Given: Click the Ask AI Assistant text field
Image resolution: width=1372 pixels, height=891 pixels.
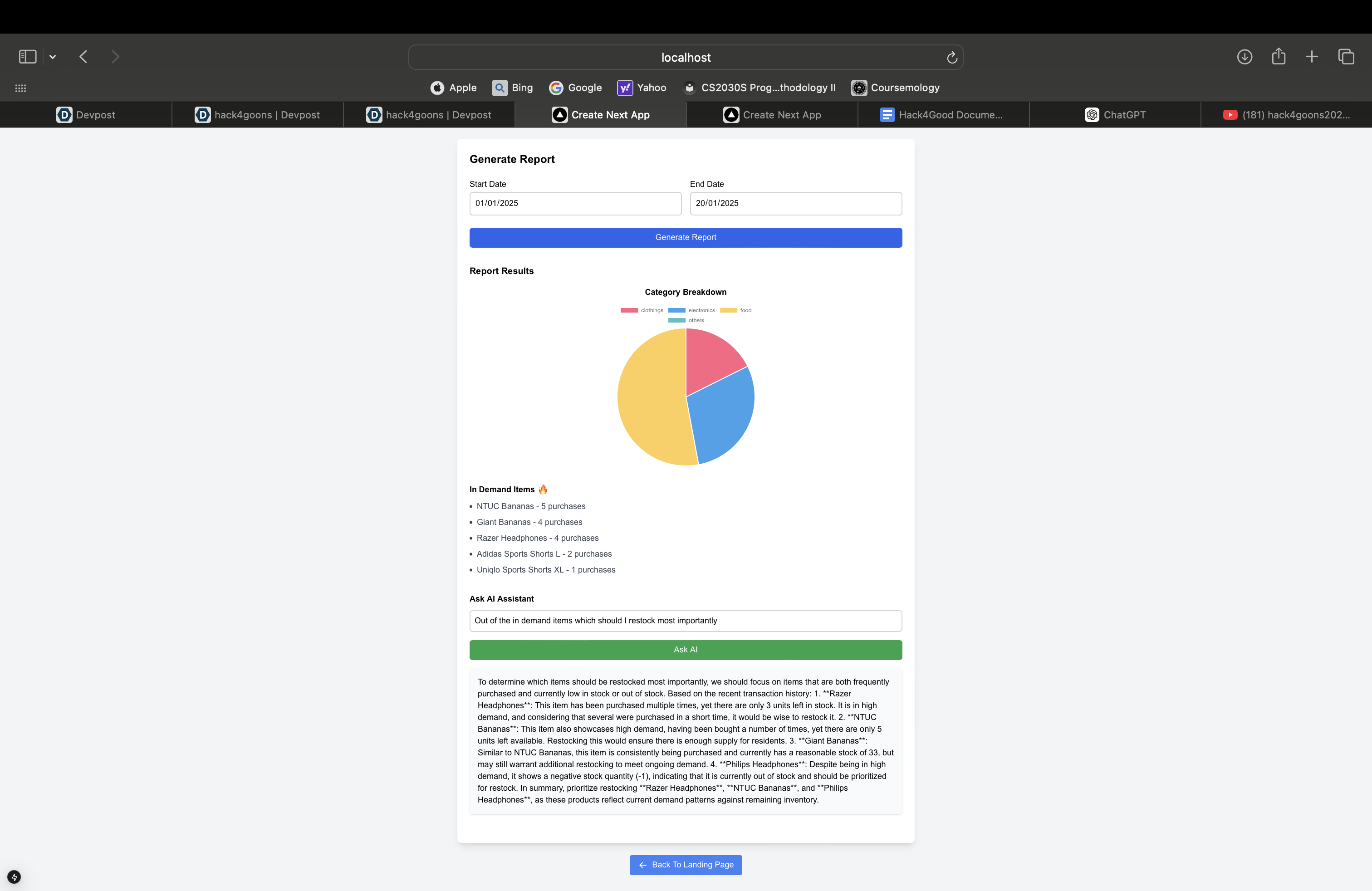Looking at the screenshot, I should [685, 621].
